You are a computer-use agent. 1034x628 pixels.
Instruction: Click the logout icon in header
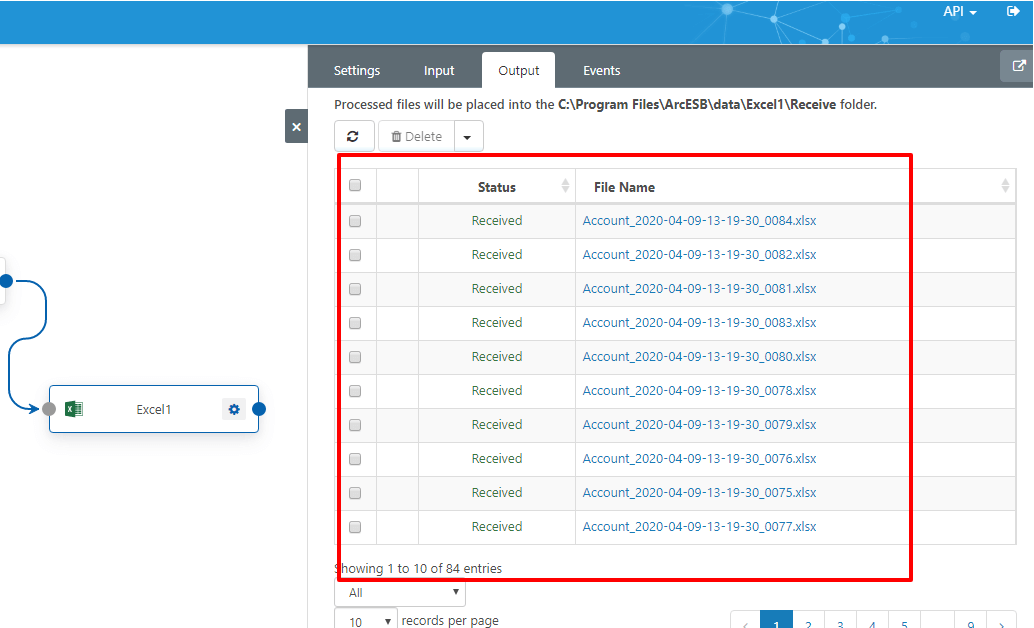tap(1014, 11)
